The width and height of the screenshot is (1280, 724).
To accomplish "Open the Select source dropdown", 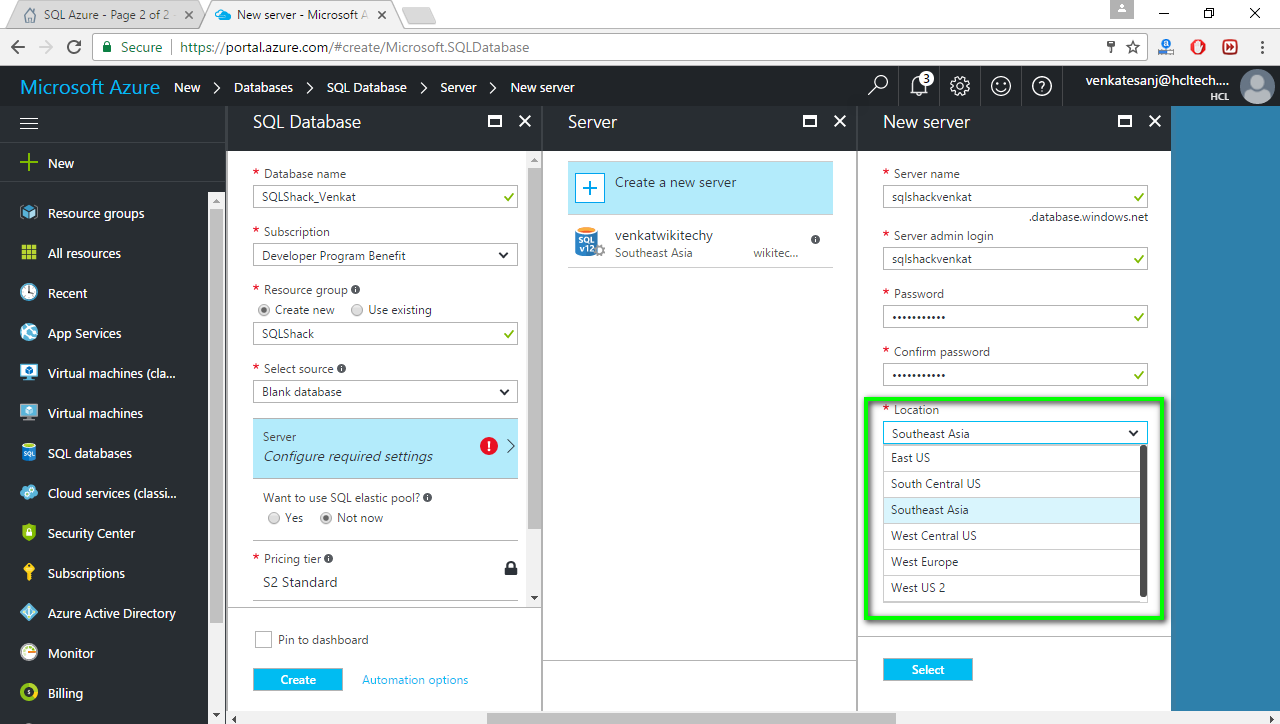I will [385, 392].
